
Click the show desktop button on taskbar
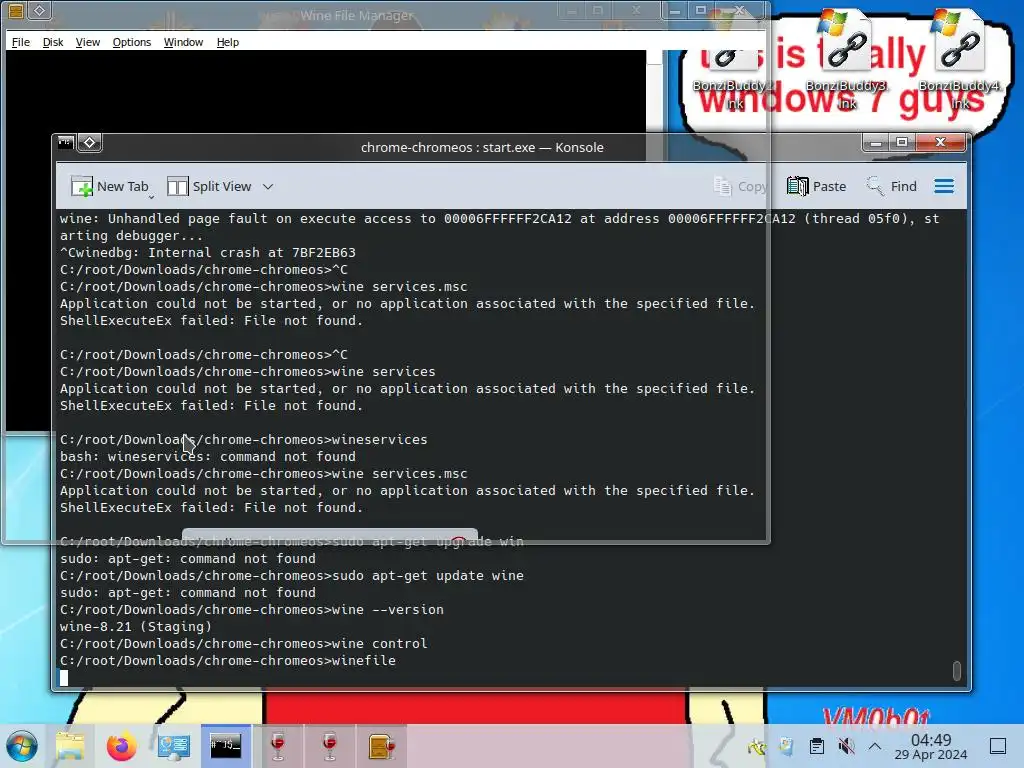click(998, 746)
